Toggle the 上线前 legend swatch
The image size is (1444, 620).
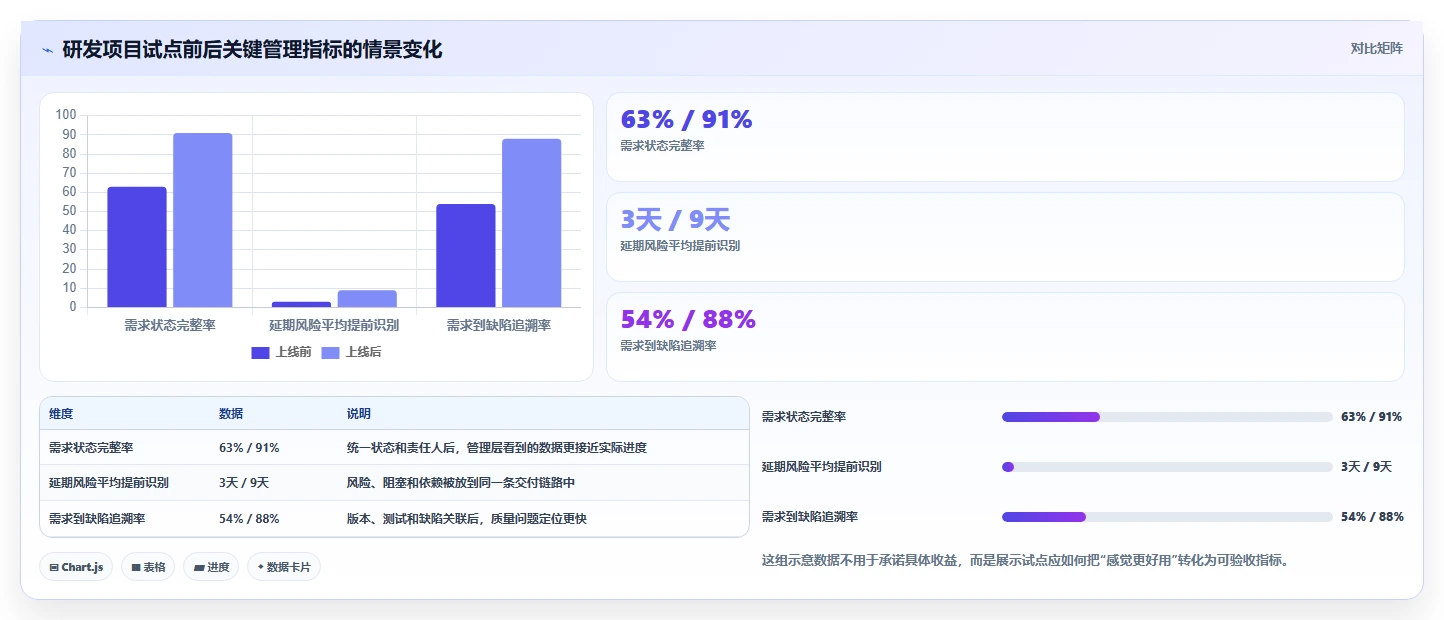click(260, 352)
